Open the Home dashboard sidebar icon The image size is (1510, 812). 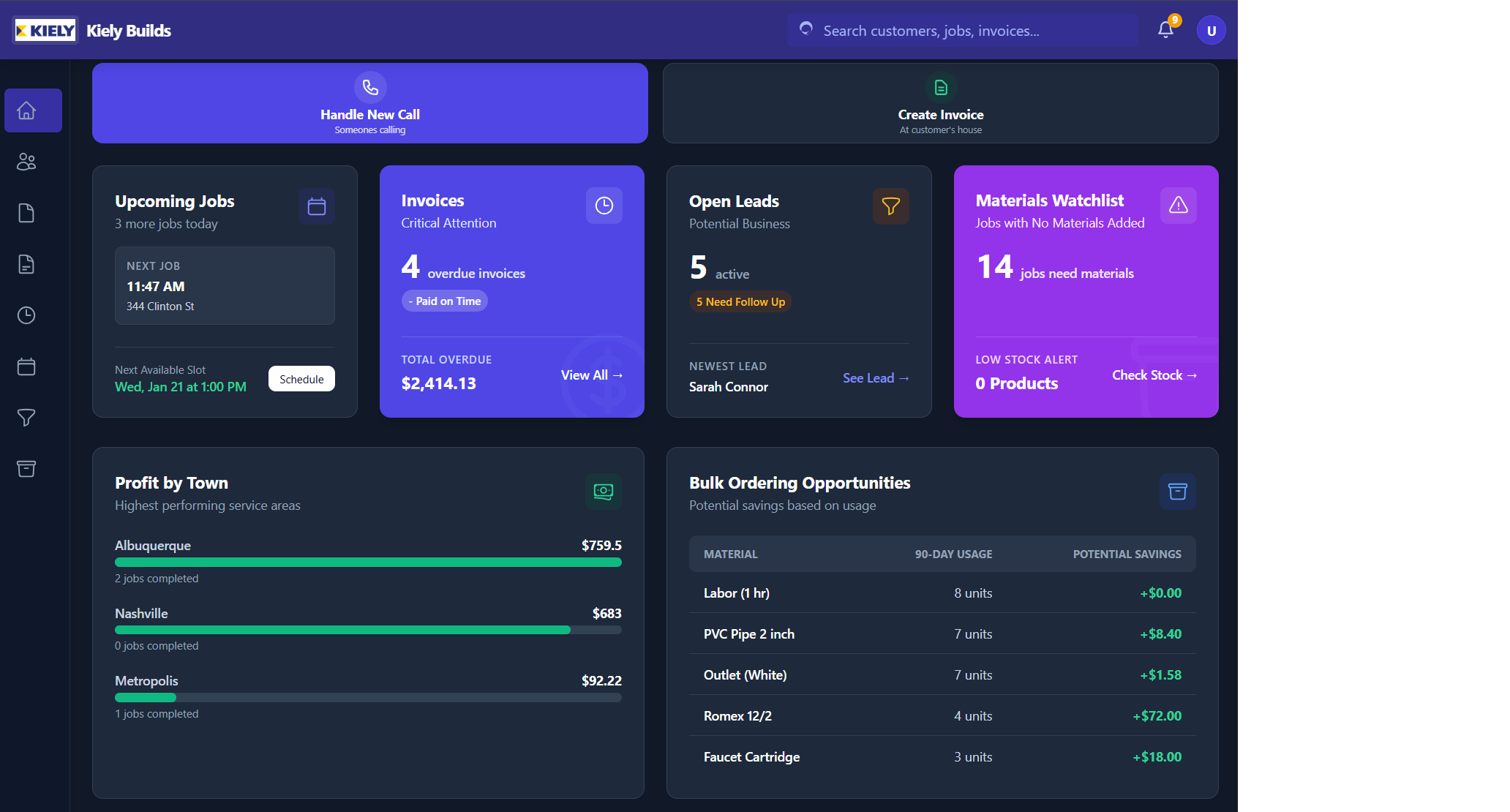[27, 110]
